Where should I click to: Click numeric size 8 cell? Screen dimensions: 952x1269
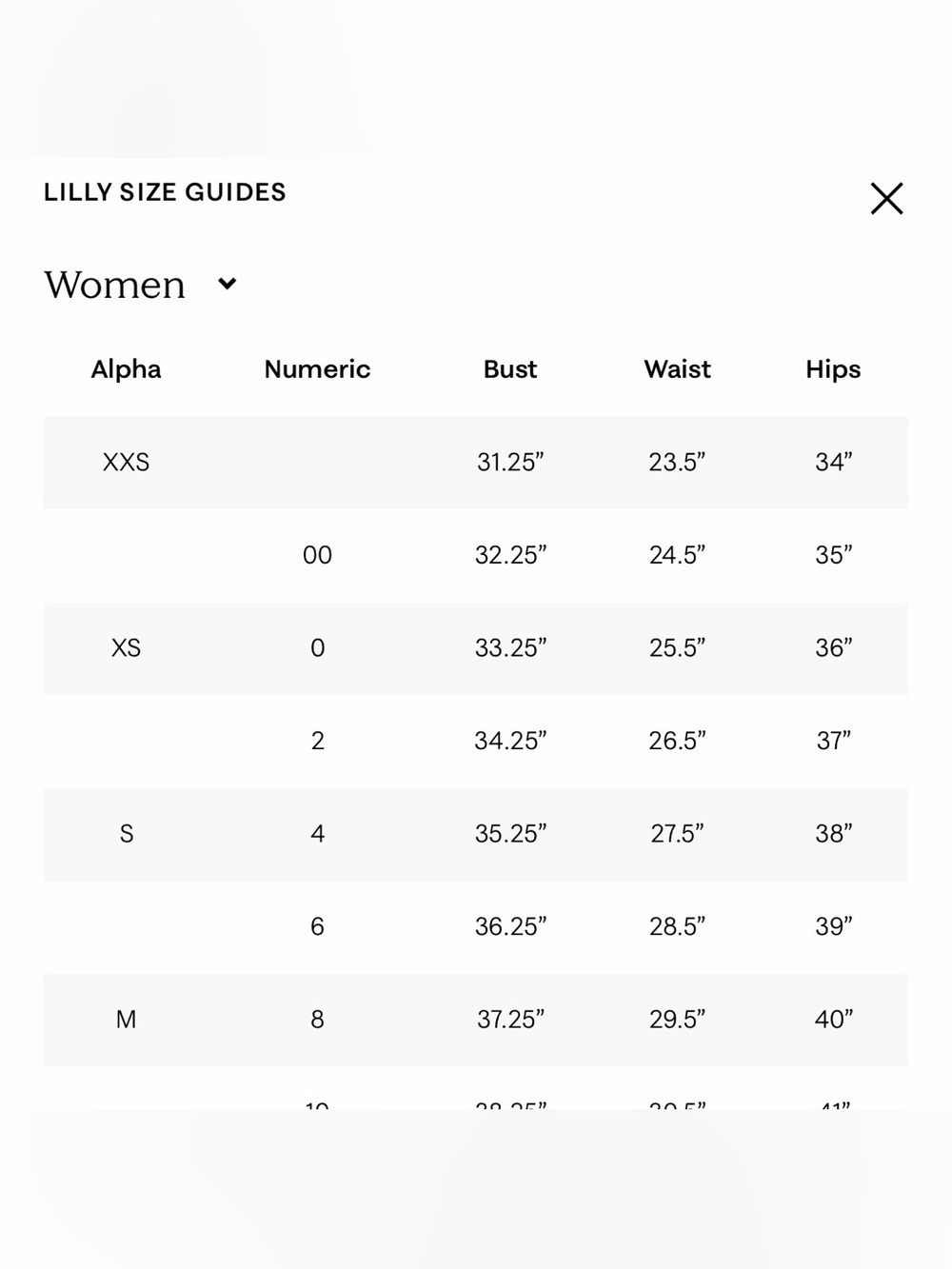(x=317, y=1020)
